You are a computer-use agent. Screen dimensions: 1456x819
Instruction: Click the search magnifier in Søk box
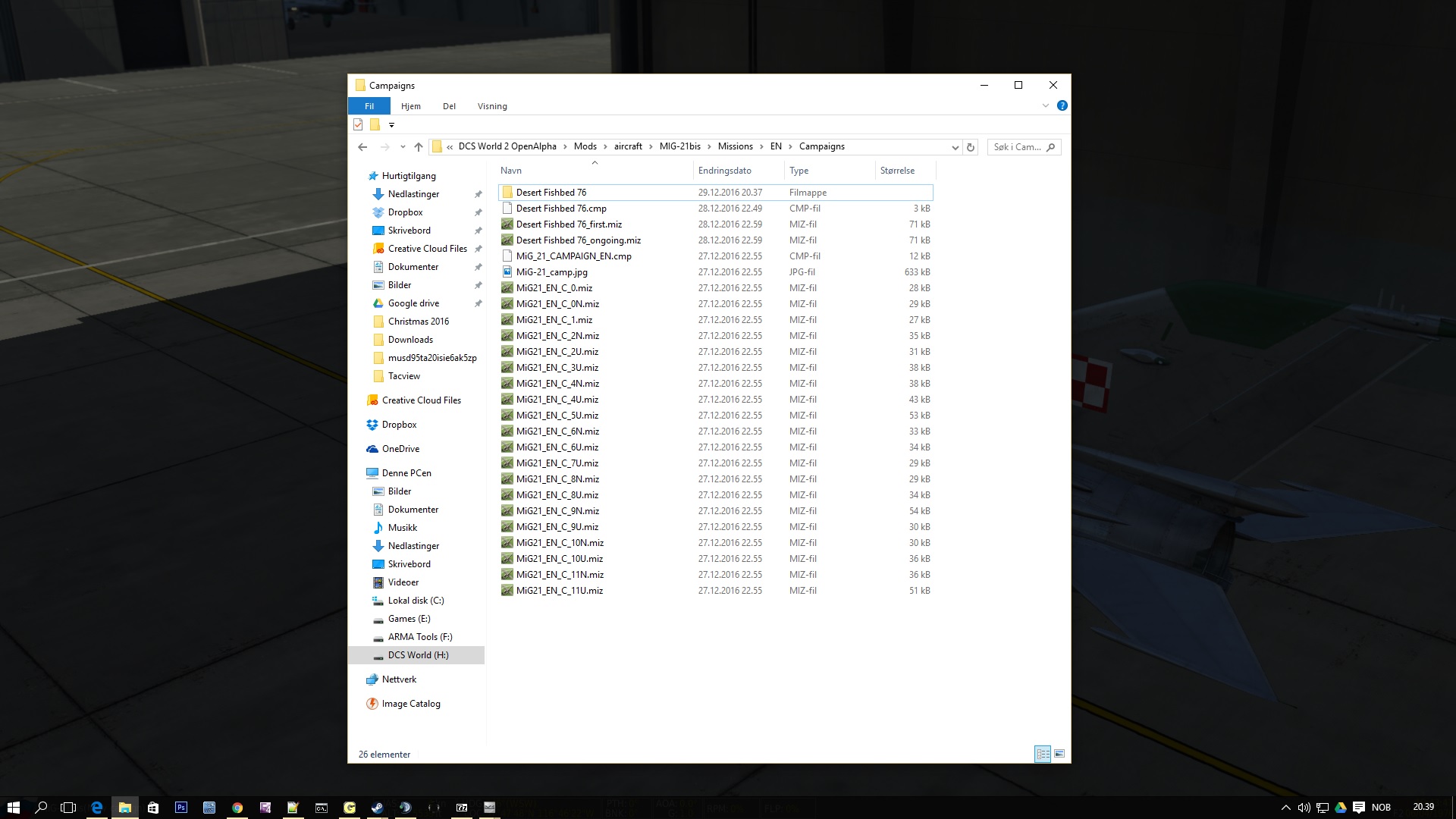point(1051,147)
